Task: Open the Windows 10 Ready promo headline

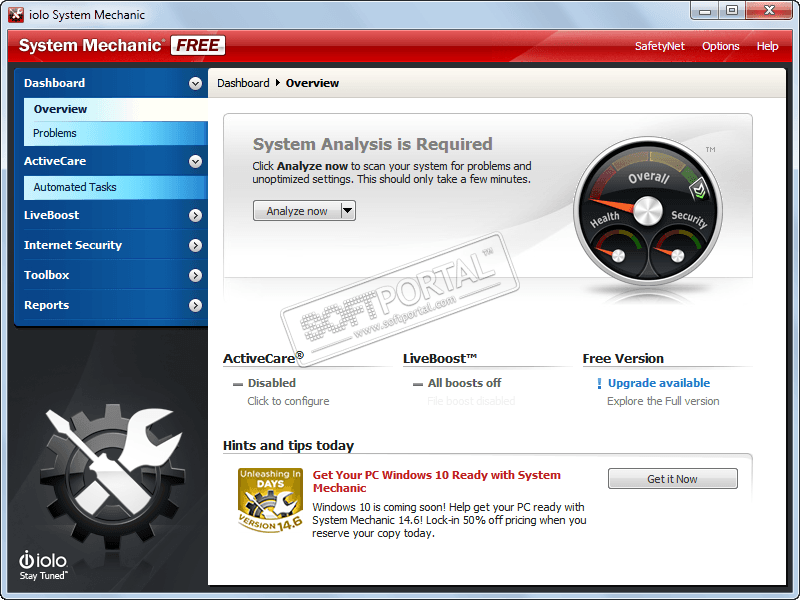Action: pyautogui.click(x=437, y=481)
